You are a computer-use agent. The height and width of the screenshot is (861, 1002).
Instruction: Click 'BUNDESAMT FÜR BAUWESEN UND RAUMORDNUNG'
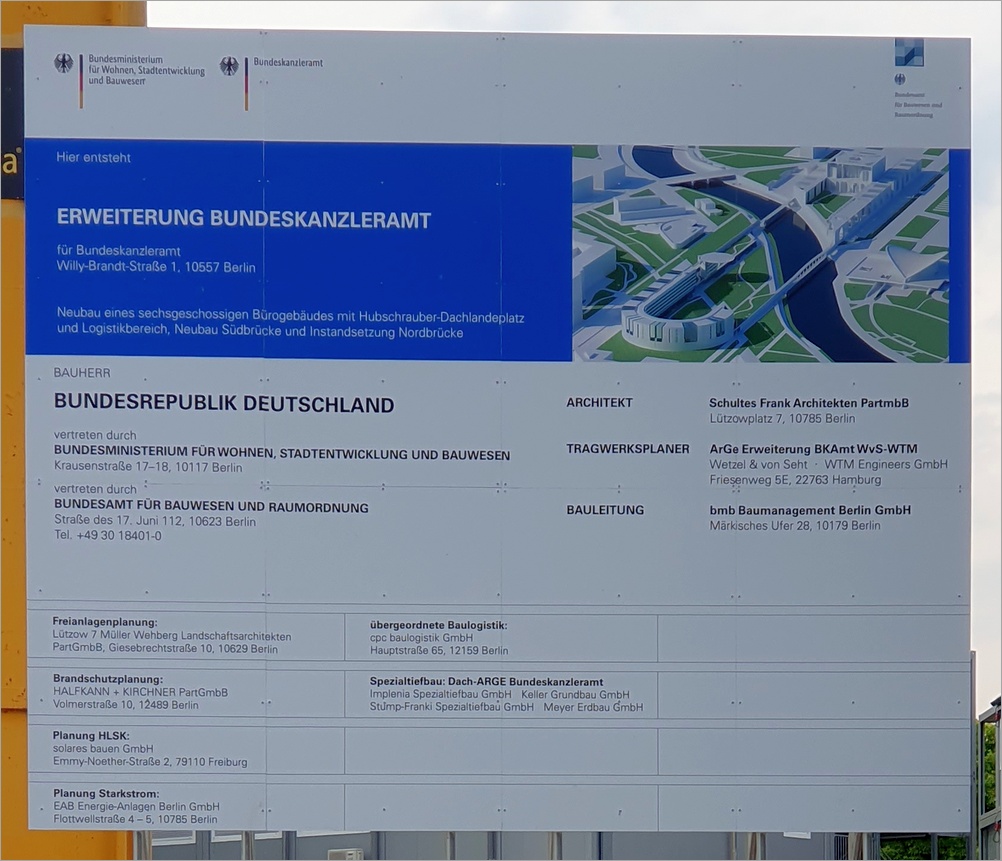pyautogui.click(x=211, y=507)
